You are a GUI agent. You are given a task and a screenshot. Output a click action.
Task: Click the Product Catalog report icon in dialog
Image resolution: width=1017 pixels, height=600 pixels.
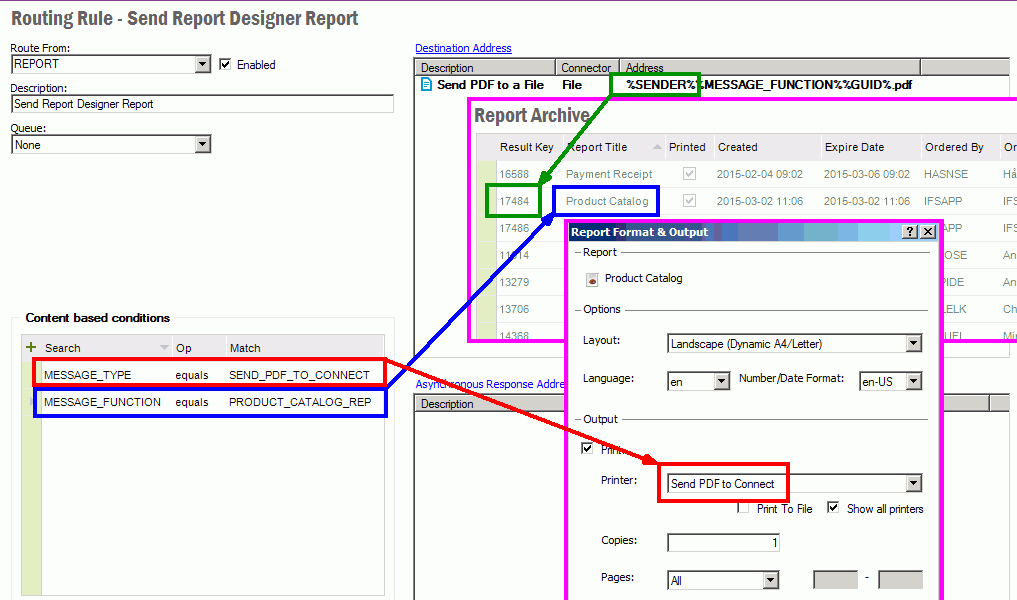click(x=592, y=279)
